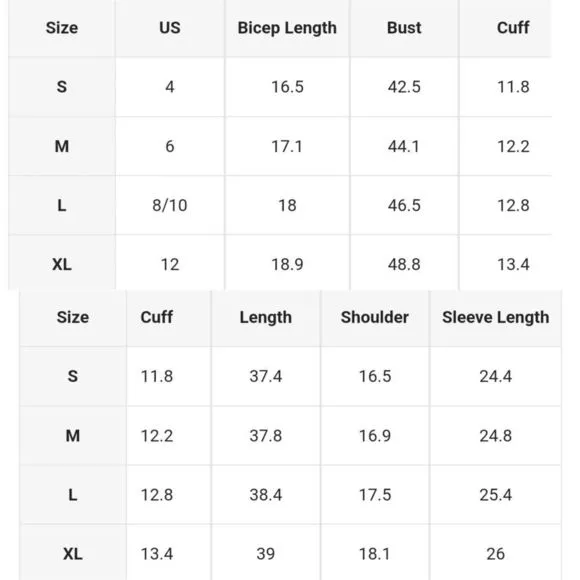This screenshot has width=580, height=580.
Task: Select the S row in top table
Action: (280, 87)
